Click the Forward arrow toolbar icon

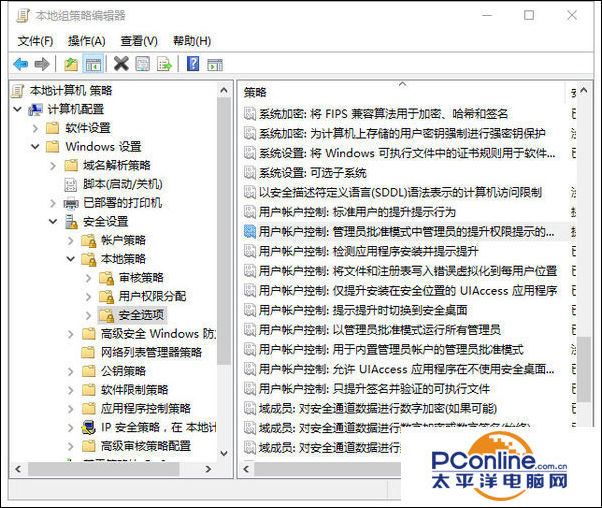(42, 64)
